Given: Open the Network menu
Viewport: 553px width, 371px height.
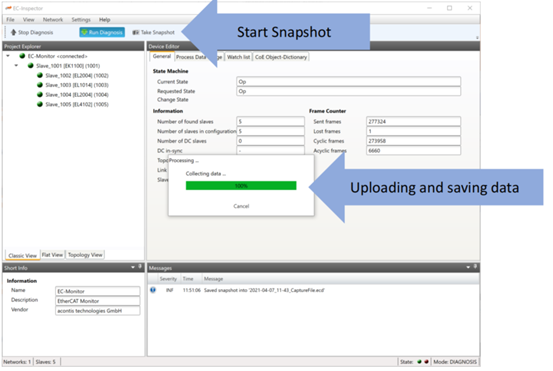Looking at the screenshot, I should point(53,20).
